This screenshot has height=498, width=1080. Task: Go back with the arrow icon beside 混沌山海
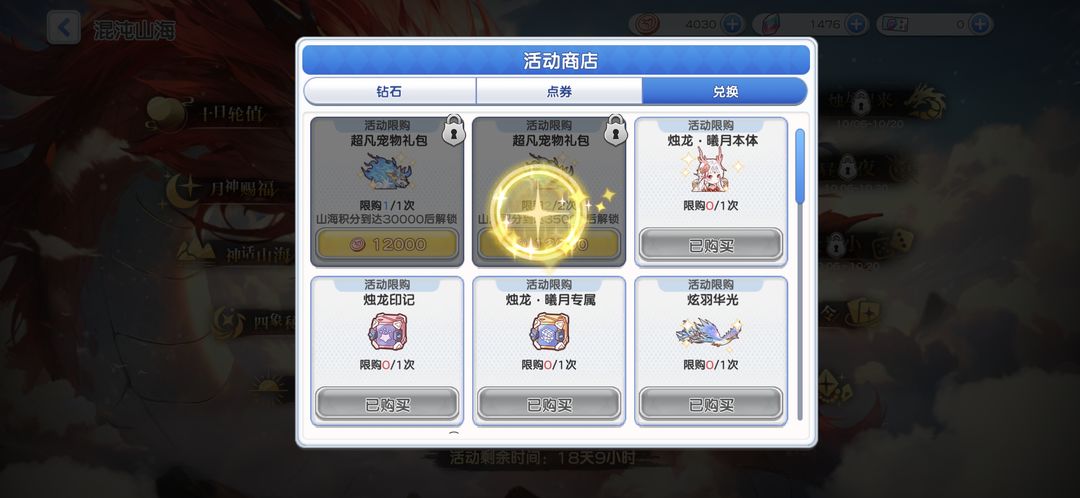(63, 28)
